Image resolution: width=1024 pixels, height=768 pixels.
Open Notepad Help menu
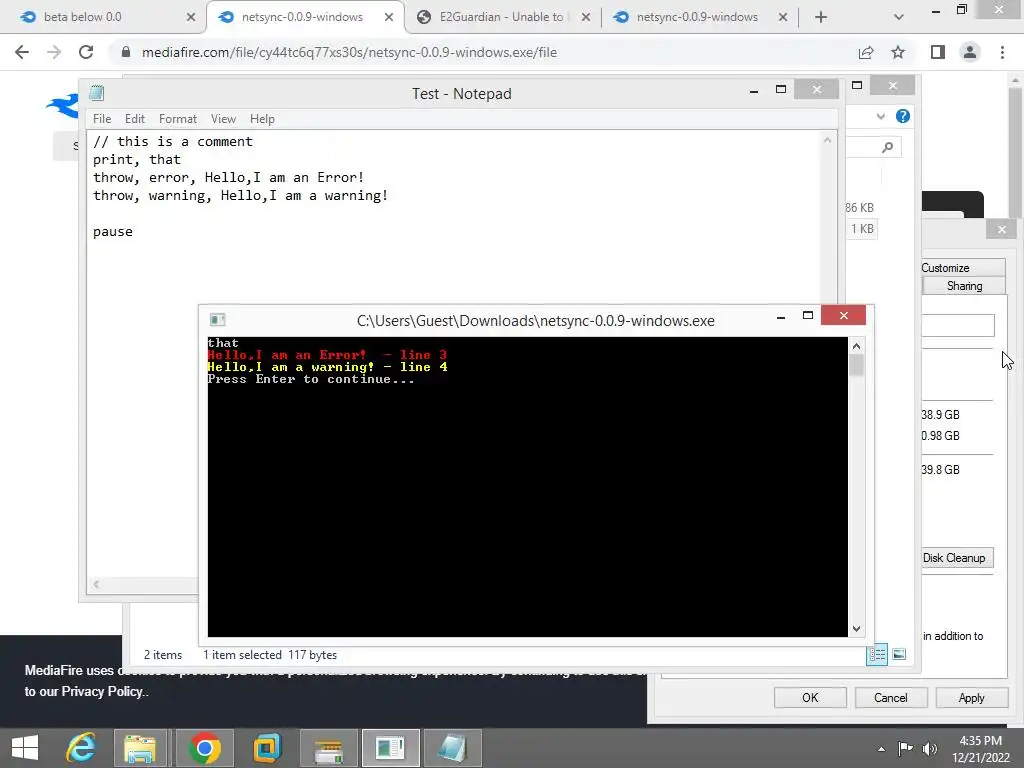262,119
